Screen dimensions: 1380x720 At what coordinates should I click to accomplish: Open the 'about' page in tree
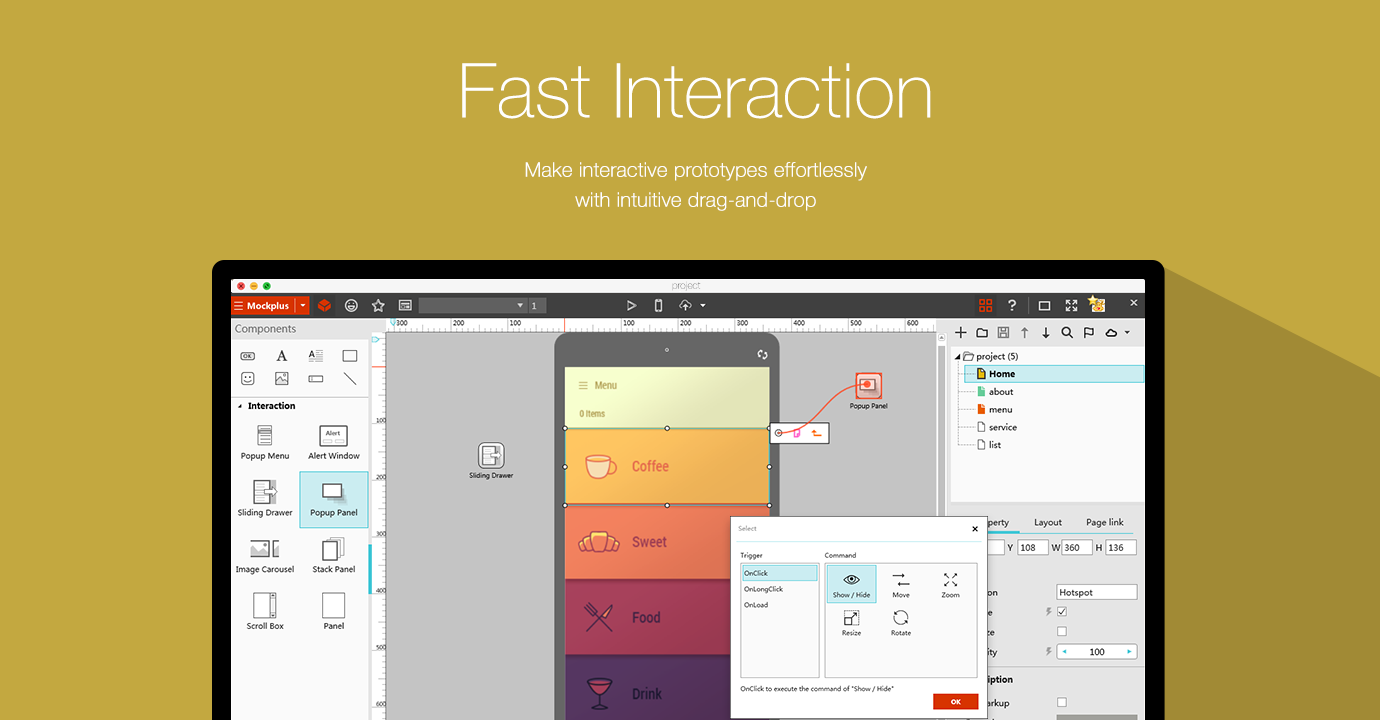[1001, 392]
